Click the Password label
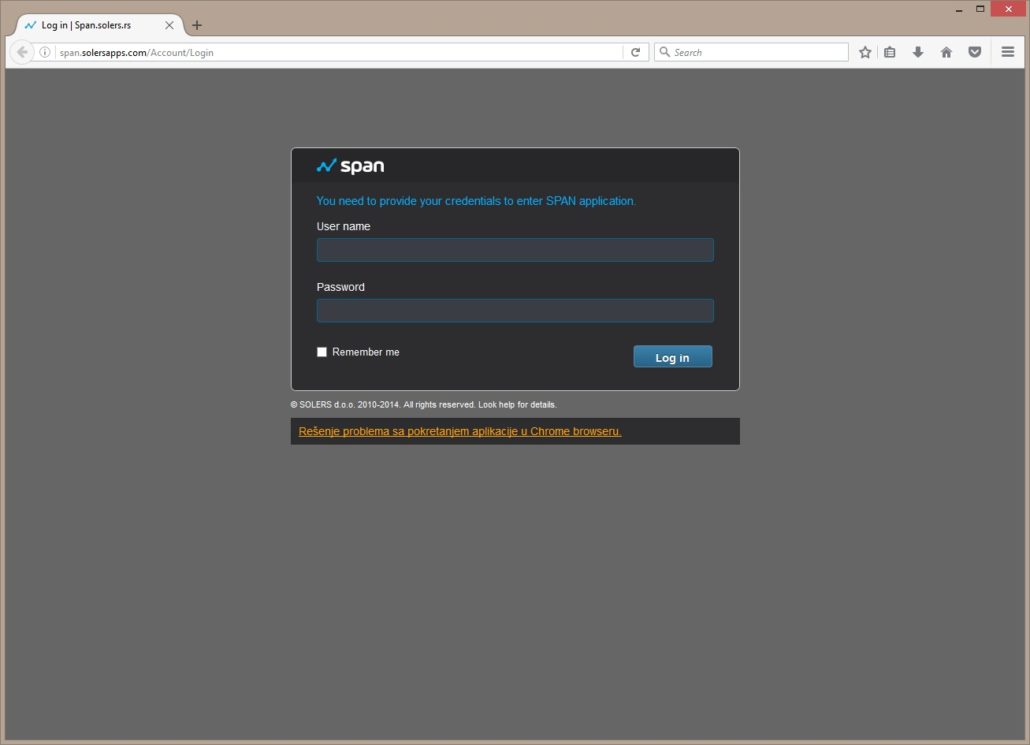Image resolution: width=1030 pixels, height=745 pixels. (340, 287)
